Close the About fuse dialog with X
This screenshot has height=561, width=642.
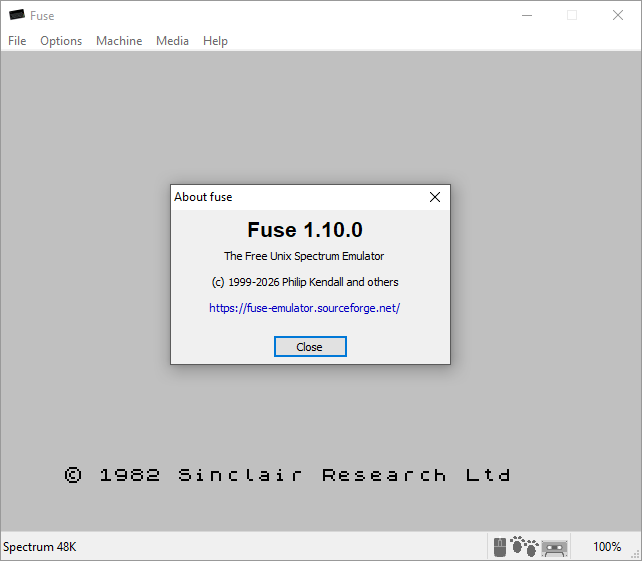(x=435, y=197)
